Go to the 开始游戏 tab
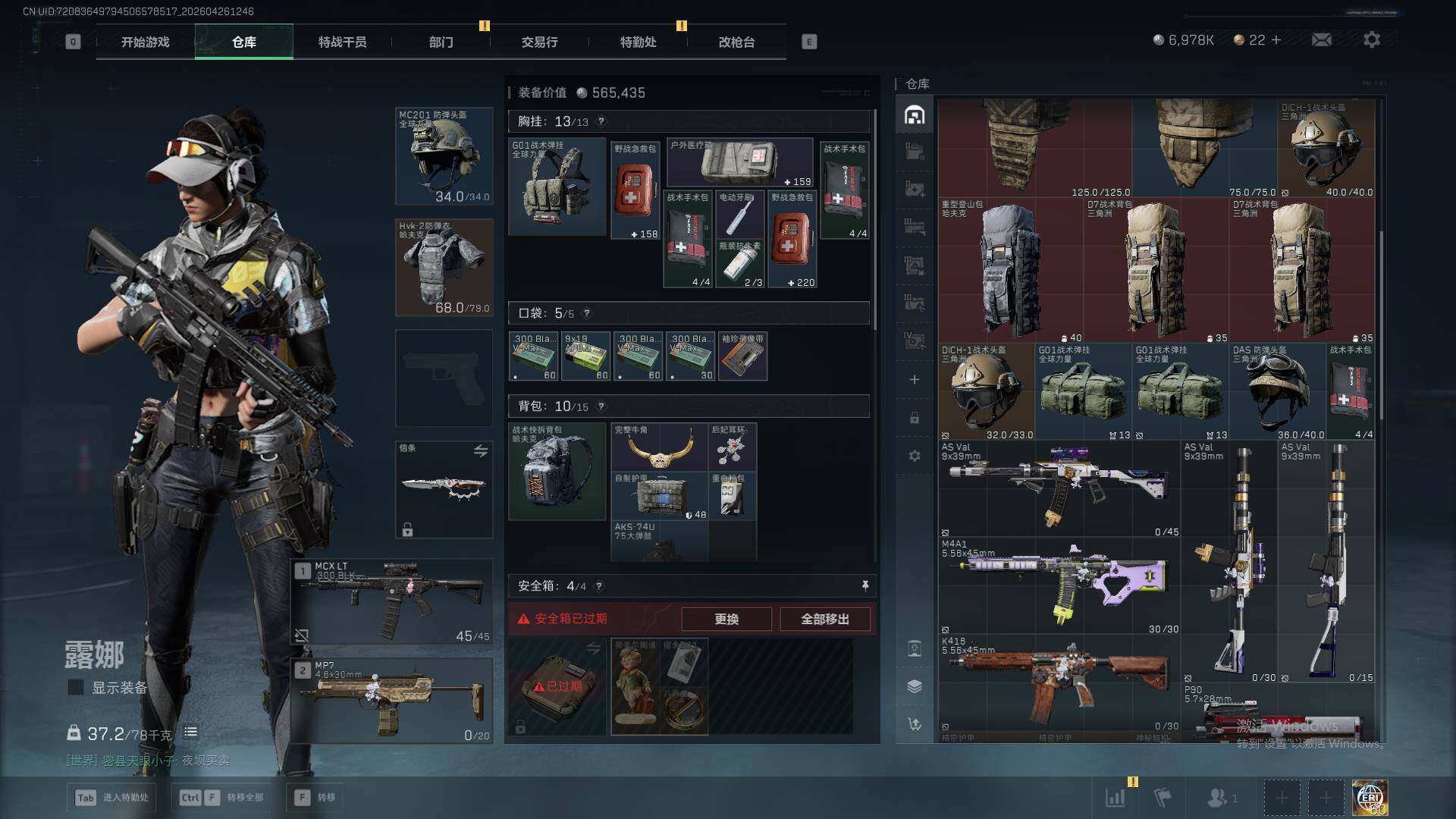This screenshot has width=1456, height=819. (x=146, y=42)
